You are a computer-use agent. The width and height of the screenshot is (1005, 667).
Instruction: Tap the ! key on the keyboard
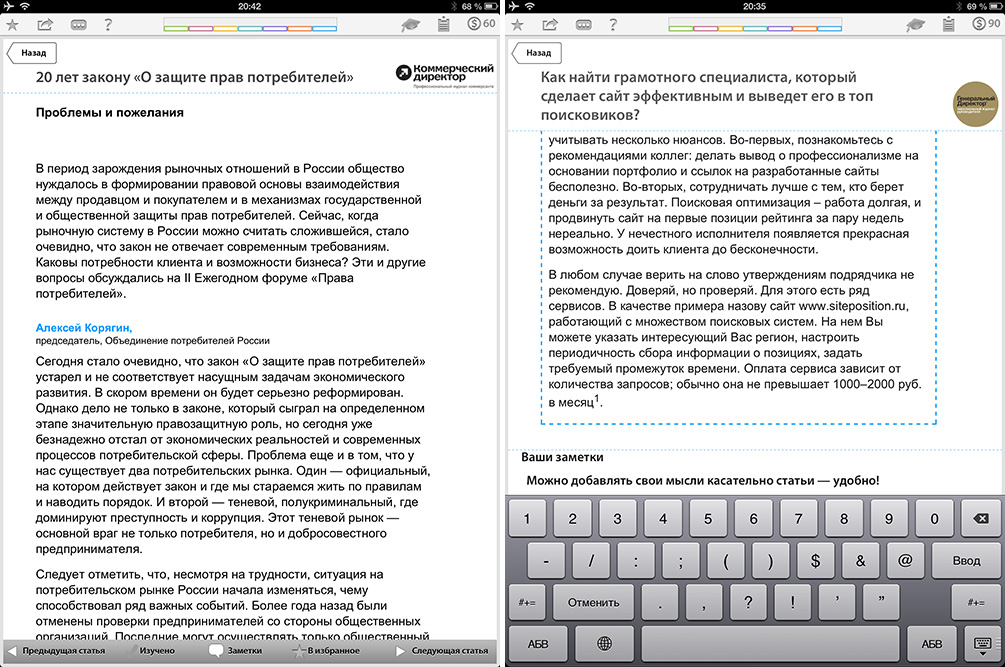793,602
